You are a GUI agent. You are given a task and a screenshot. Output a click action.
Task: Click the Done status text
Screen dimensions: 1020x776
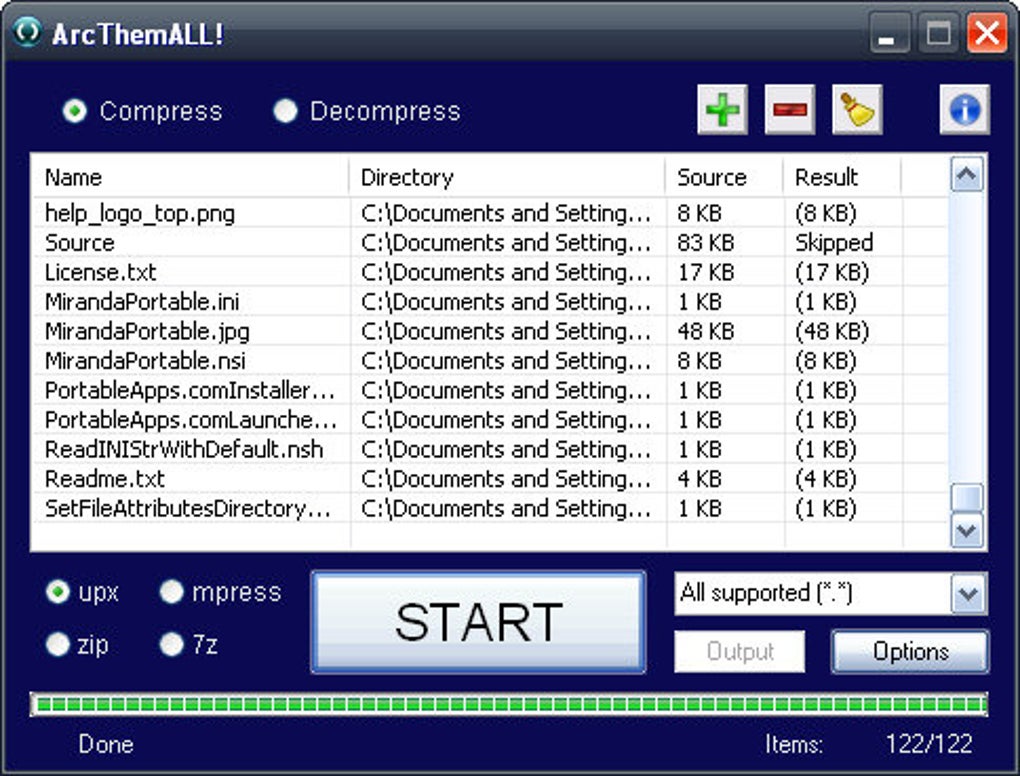106,744
